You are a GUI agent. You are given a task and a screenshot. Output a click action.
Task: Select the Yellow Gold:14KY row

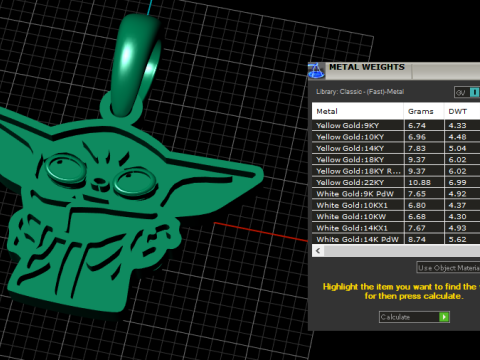point(396,148)
